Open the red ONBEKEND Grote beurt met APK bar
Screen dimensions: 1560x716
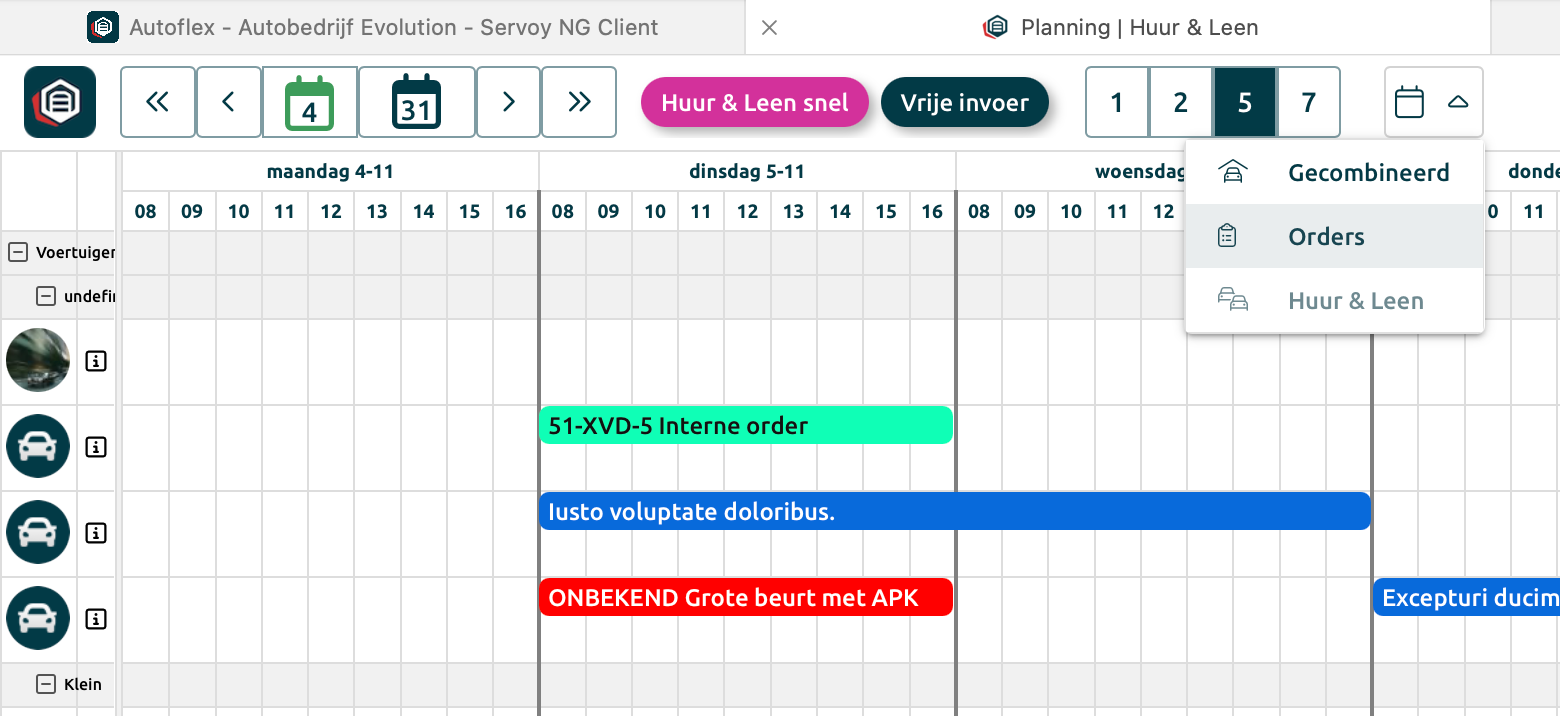click(745, 598)
